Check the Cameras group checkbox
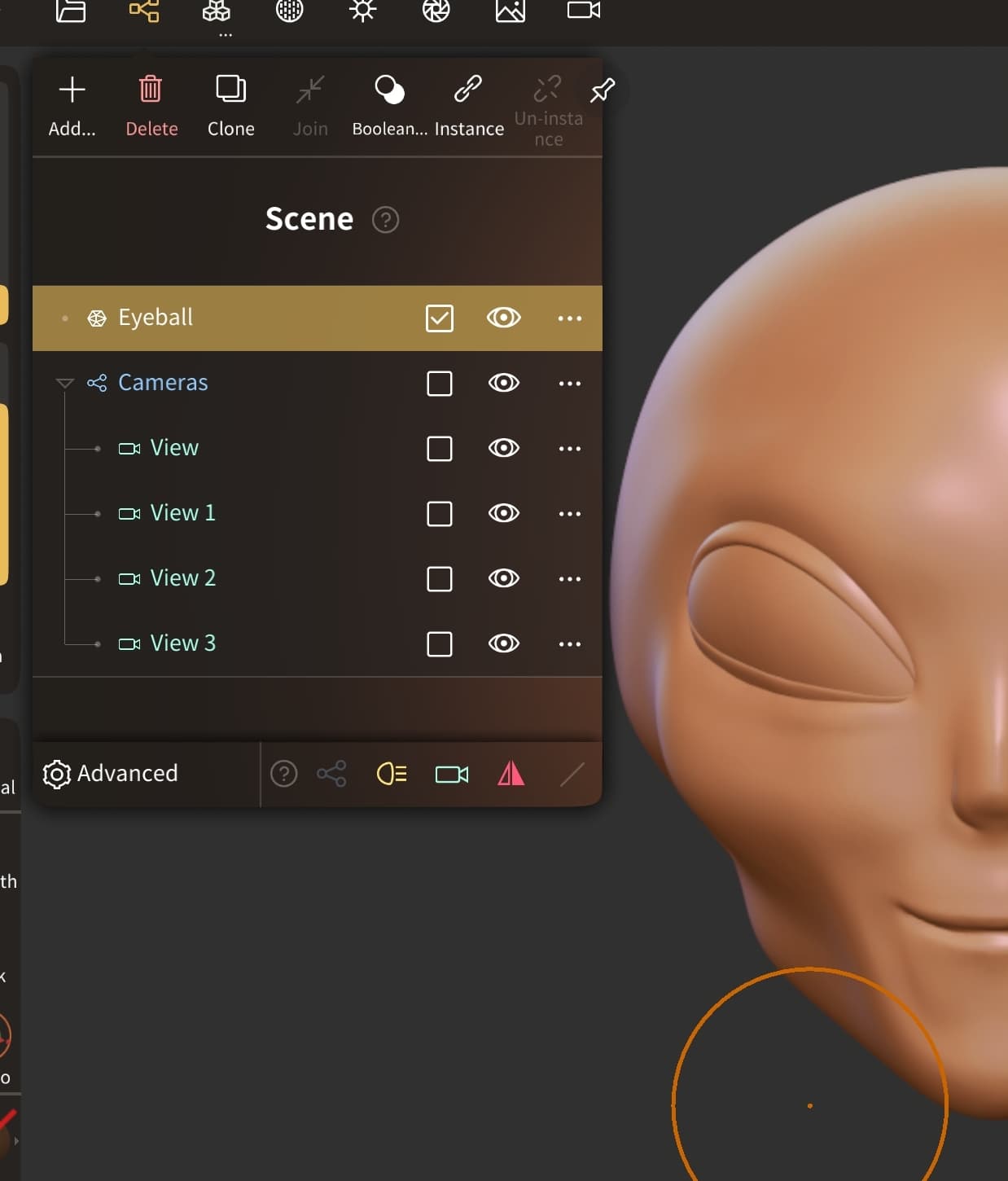 pos(440,384)
